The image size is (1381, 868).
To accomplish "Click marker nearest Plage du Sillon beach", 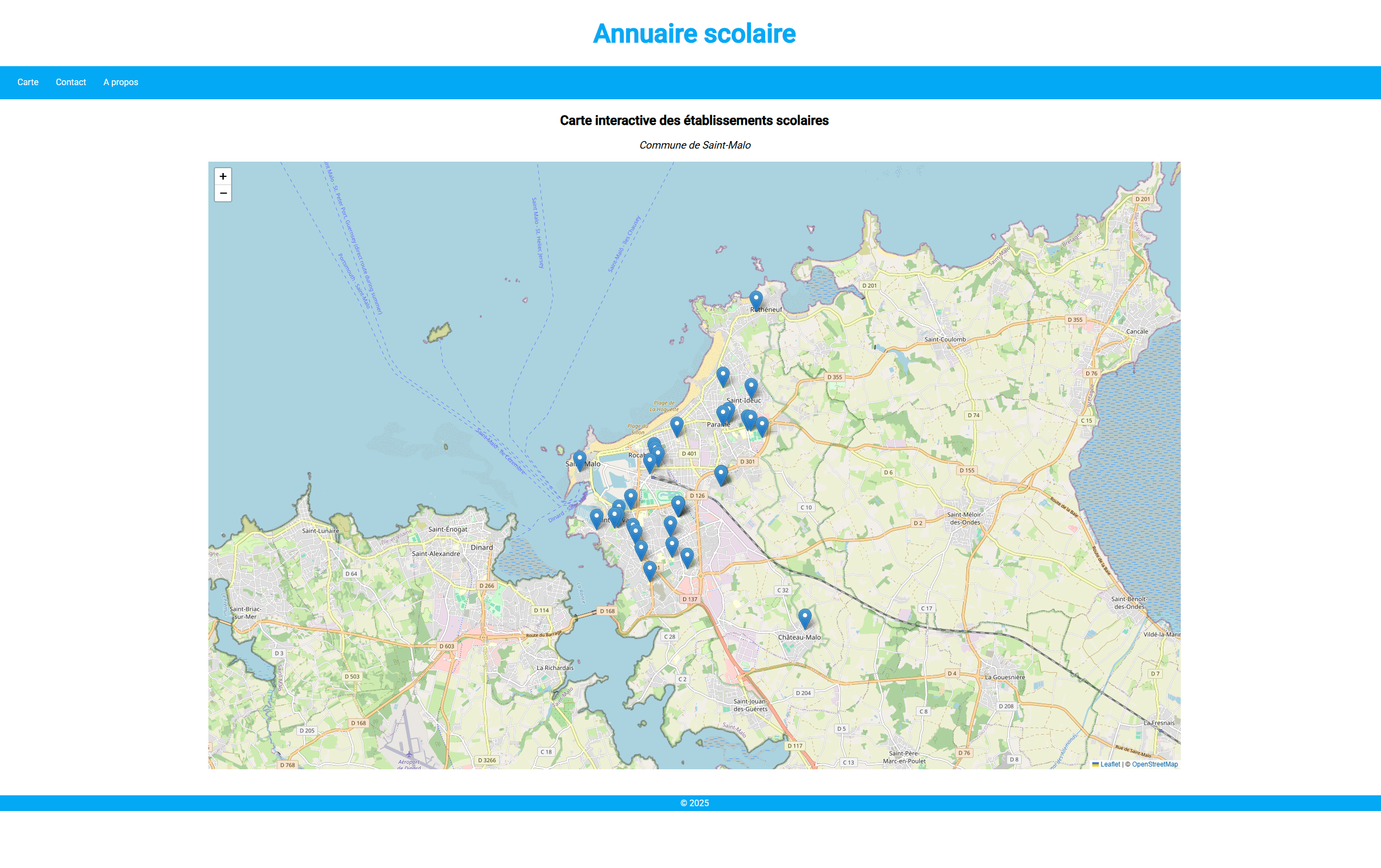I will point(677,425).
